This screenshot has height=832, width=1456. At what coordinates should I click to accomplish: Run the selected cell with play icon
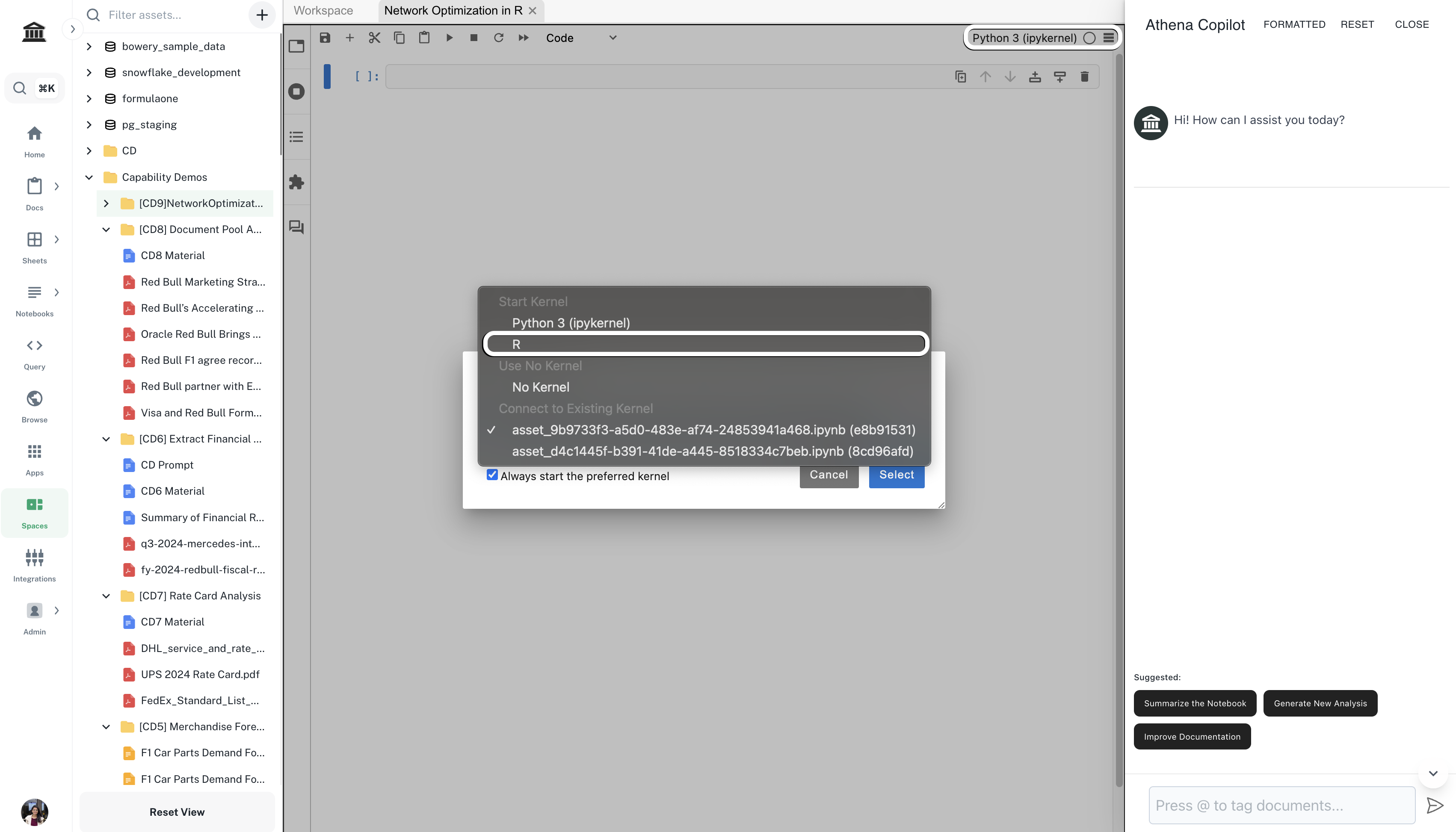pyautogui.click(x=449, y=38)
